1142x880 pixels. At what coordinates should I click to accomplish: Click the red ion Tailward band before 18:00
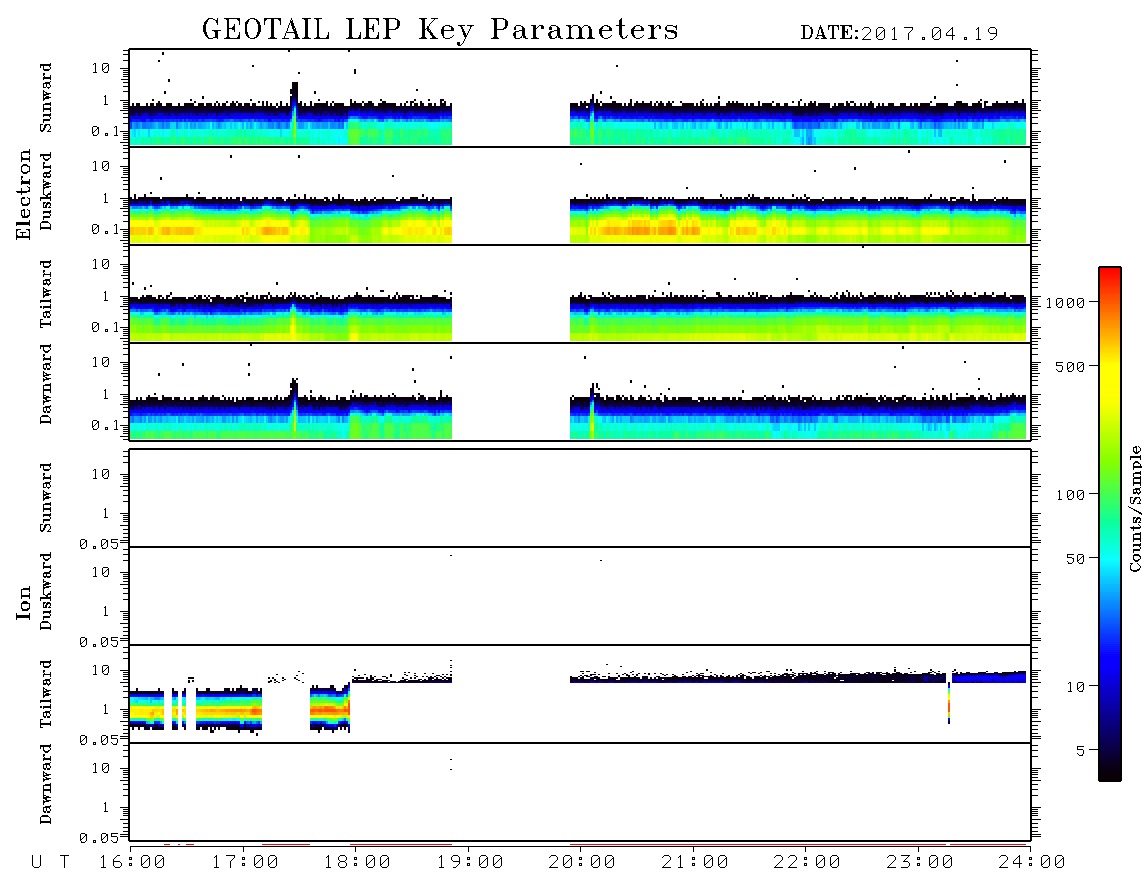click(x=330, y=709)
